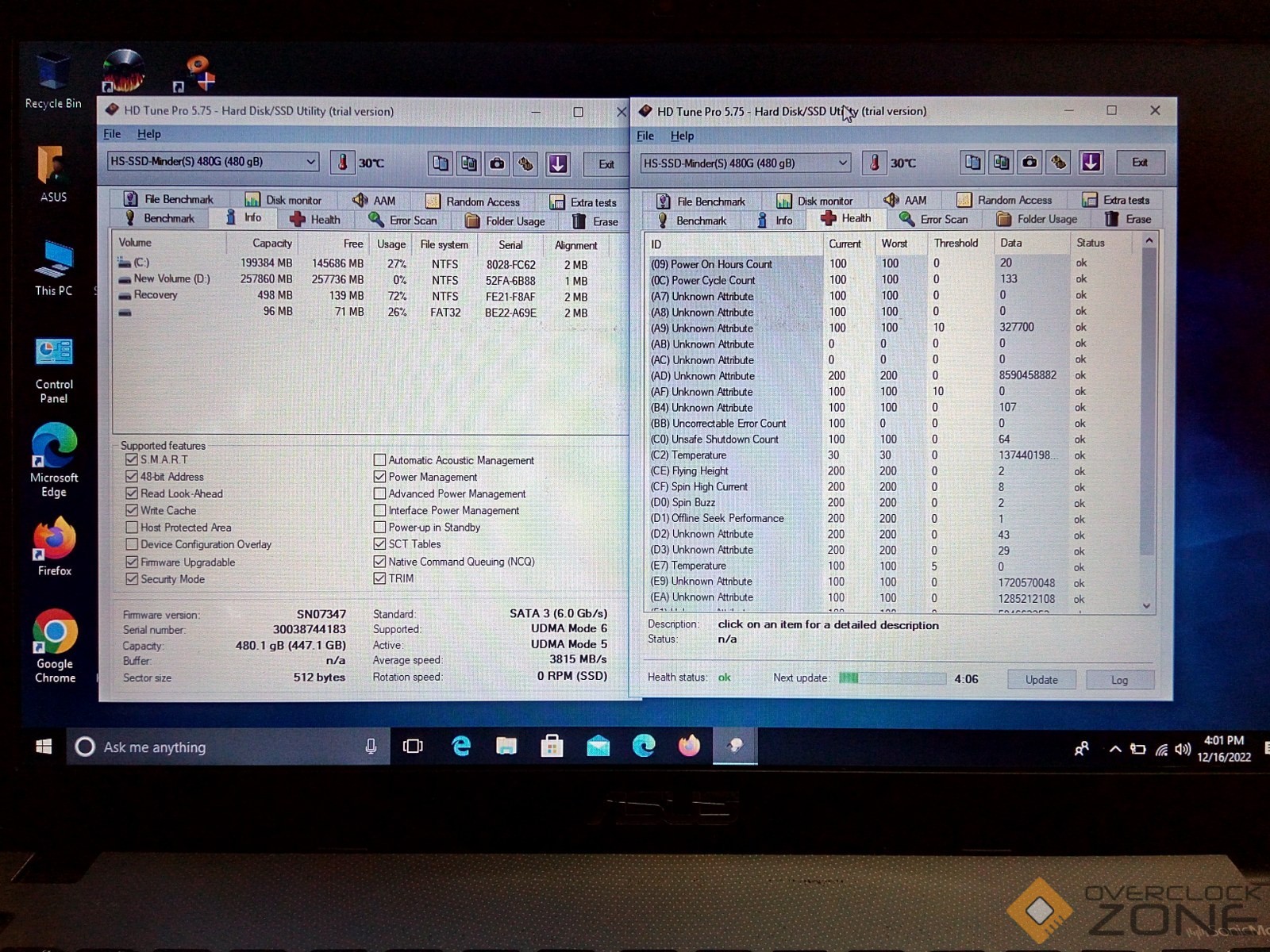Toggle Native Command Queuing (NCQ) checkbox
This screenshot has width=1270, height=952.
(x=379, y=562)
